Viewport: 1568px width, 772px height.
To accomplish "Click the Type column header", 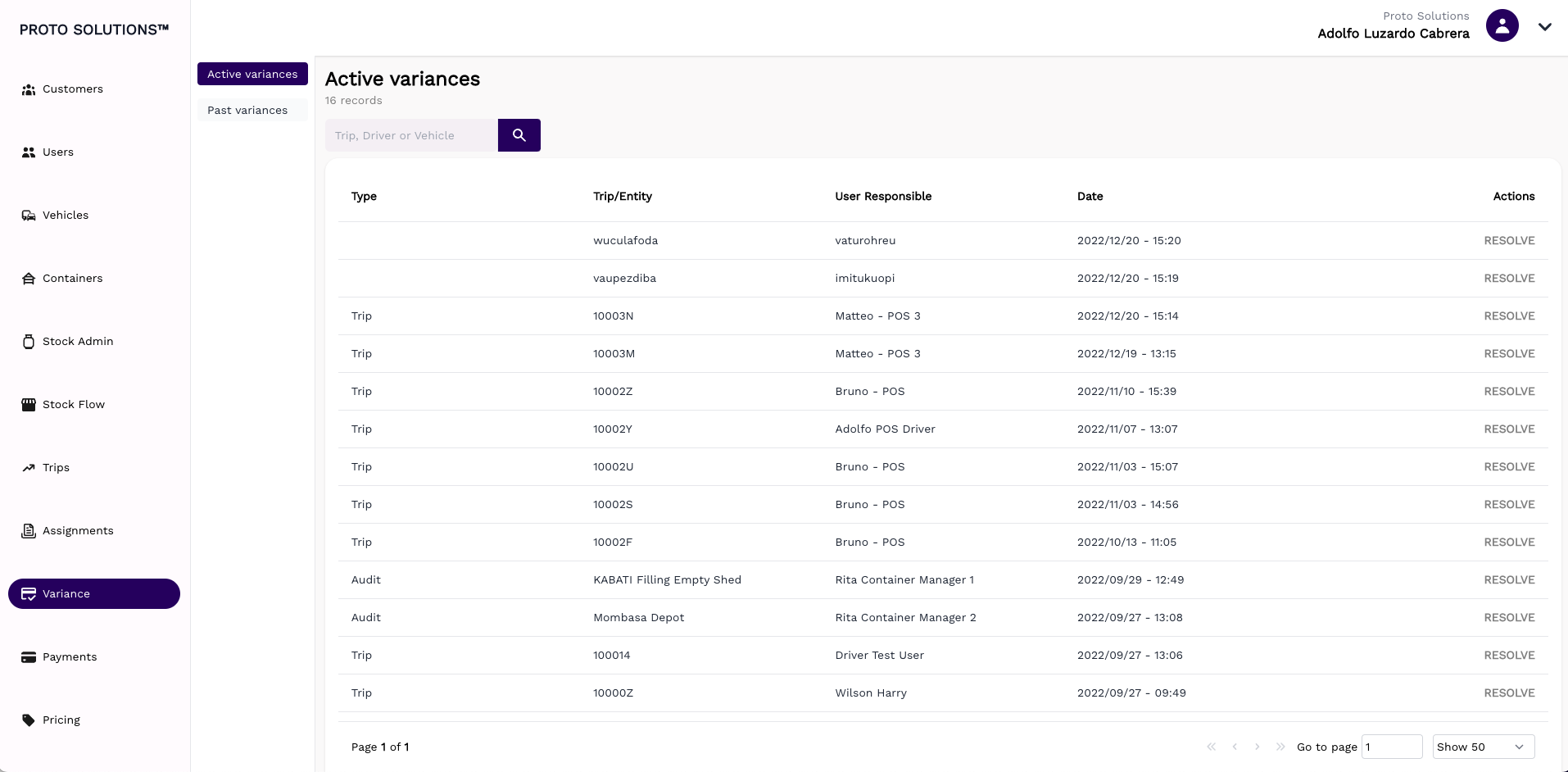I will (364, 197).
